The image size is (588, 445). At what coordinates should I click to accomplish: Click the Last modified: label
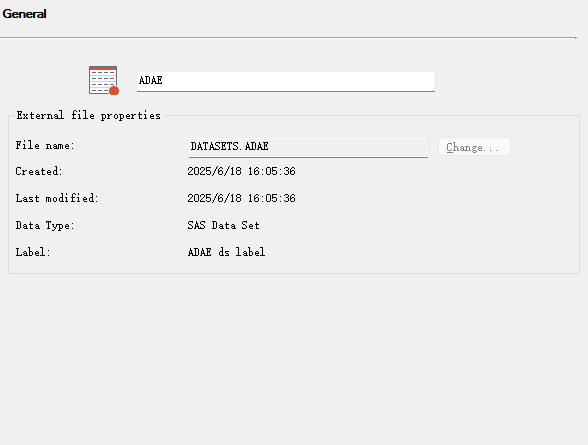pos(57,198)
